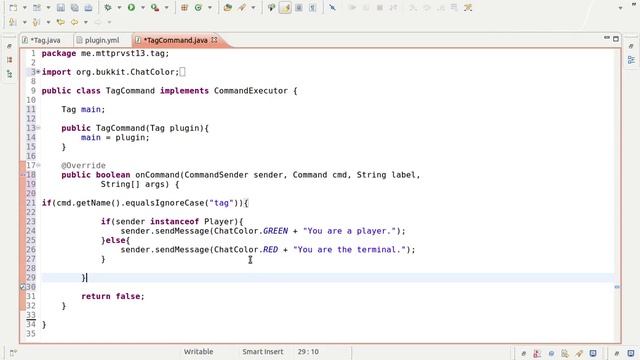Collapse the constructor fold on line 13

pos(38,128)
